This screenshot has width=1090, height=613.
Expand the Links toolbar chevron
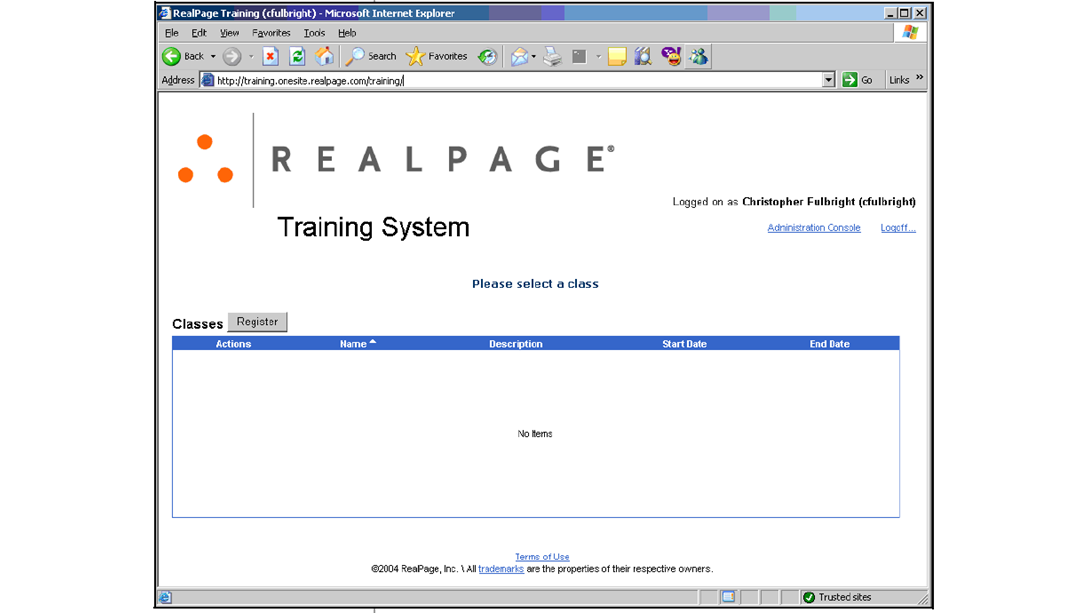click(920, 78)
